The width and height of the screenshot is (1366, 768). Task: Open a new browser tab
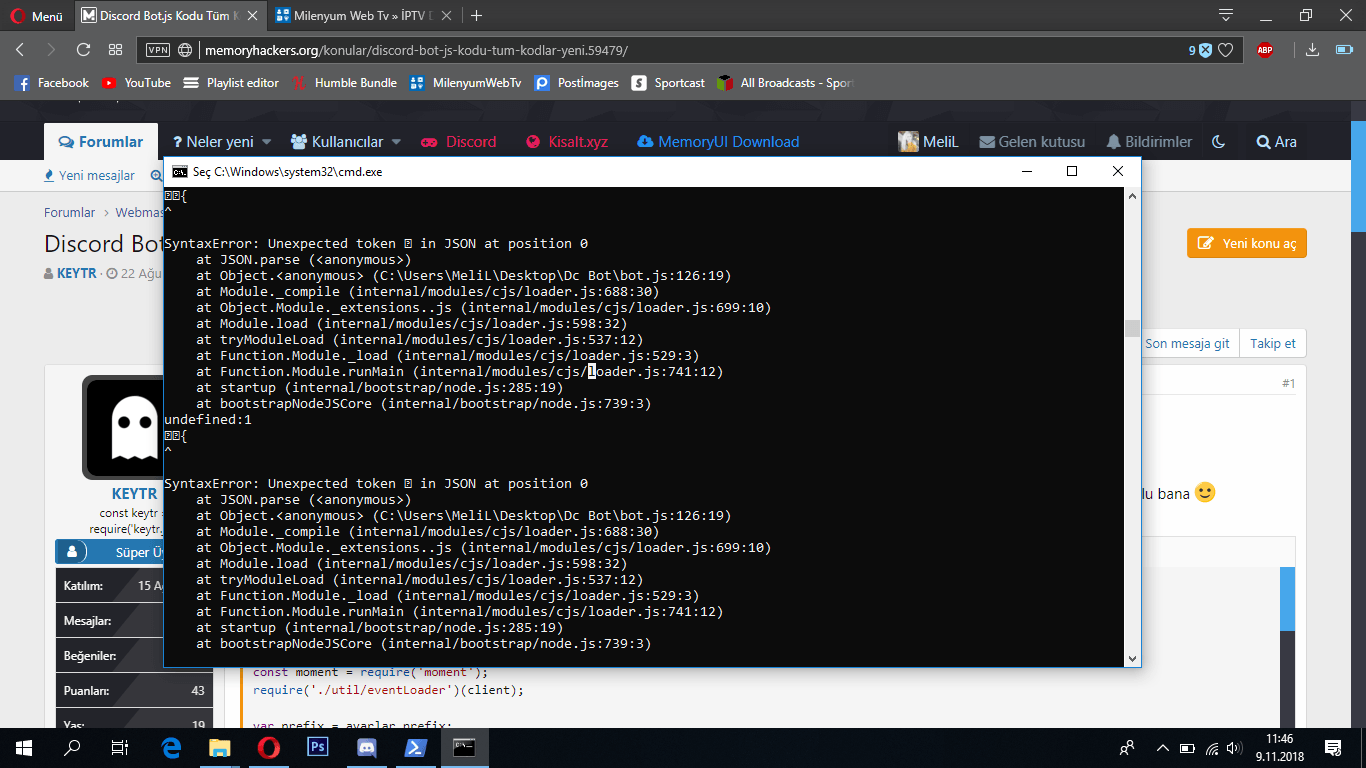click(x=477, y=16)
